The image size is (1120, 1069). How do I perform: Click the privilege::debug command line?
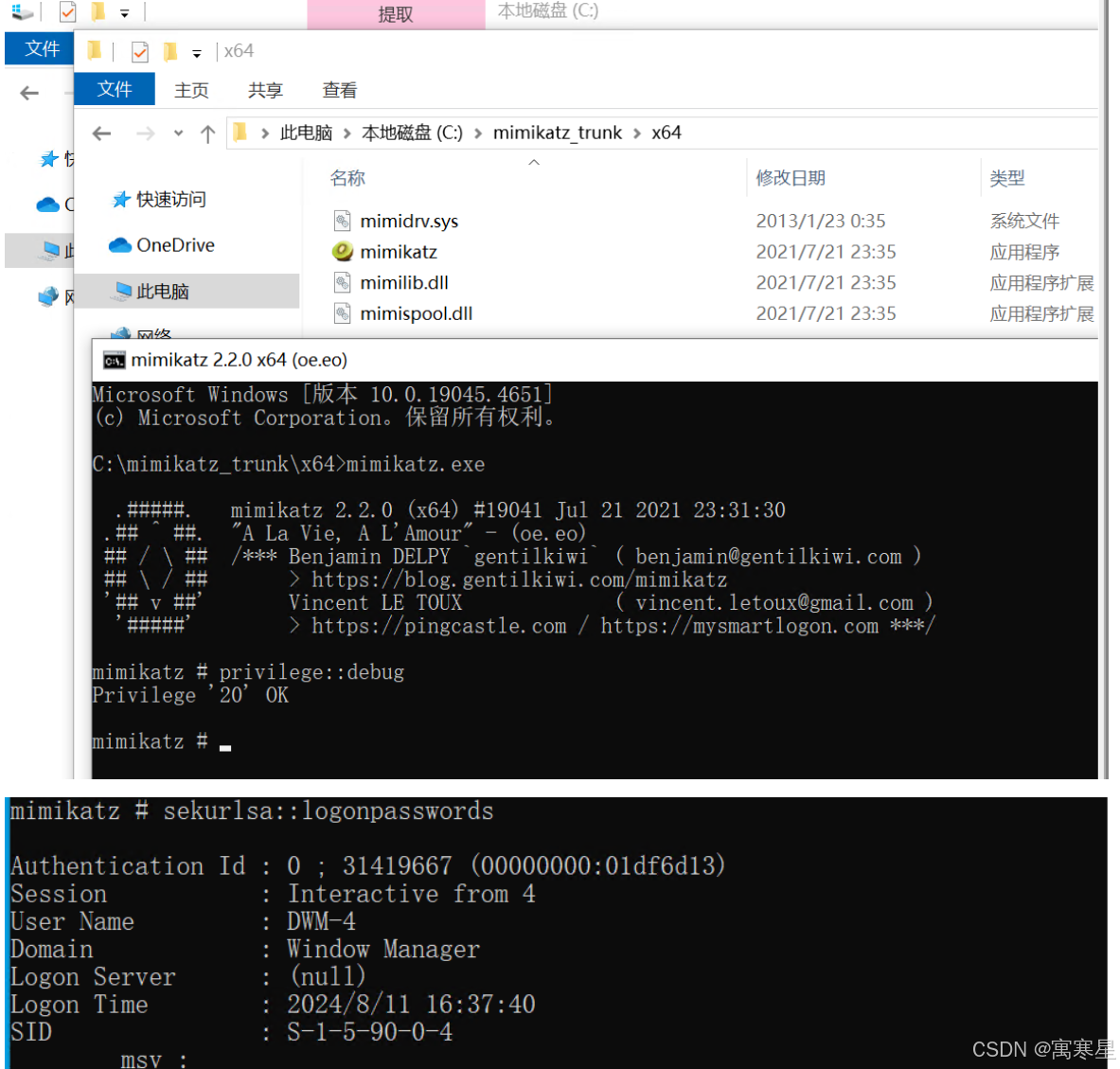click(249, 672)
